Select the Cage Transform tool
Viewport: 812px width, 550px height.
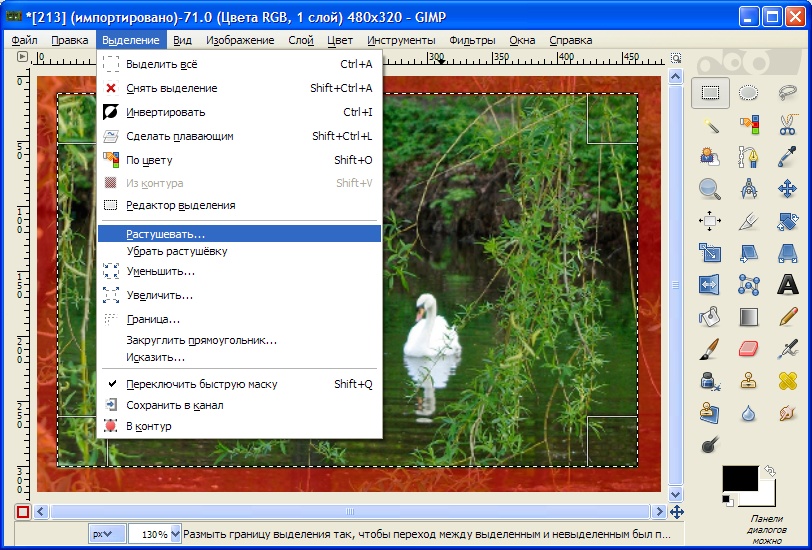point(748,285)
